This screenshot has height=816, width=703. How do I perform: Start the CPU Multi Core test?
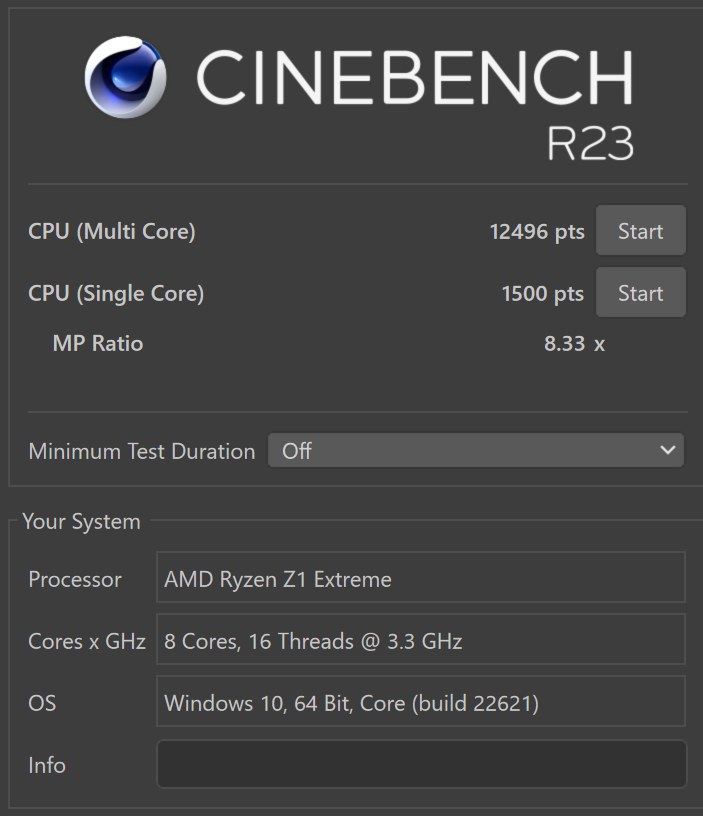(641, 230)
